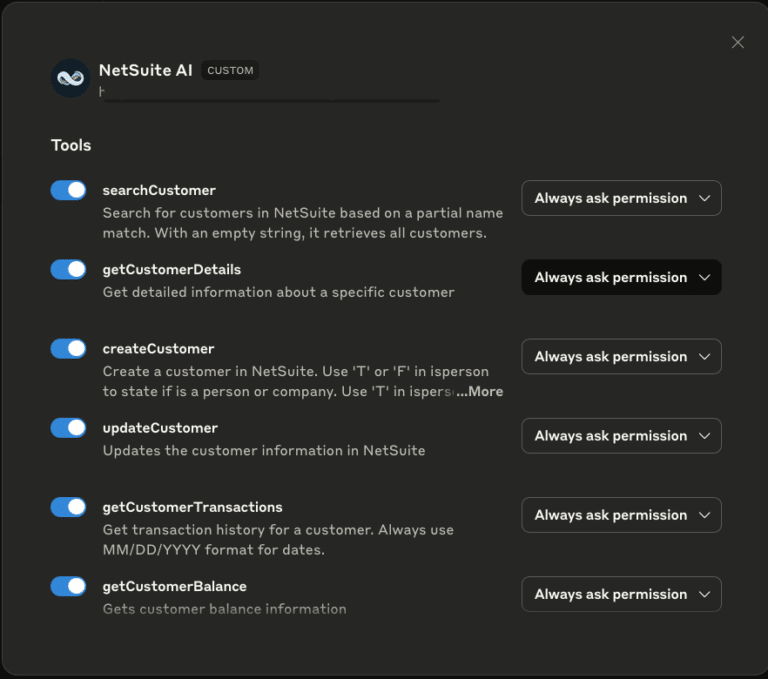Change createCustomer permission setting
The width and height of the screenshot is (768, 679).
click(621, 357)
